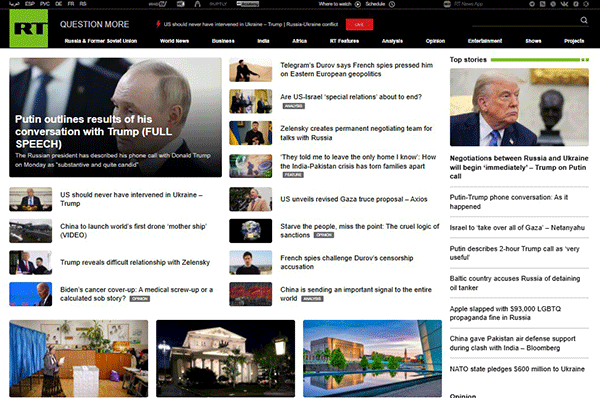The height and width of the screenshot is (398, 600).
Task: Open 'Starve the people' sanctions opinion
Action: 360,231
